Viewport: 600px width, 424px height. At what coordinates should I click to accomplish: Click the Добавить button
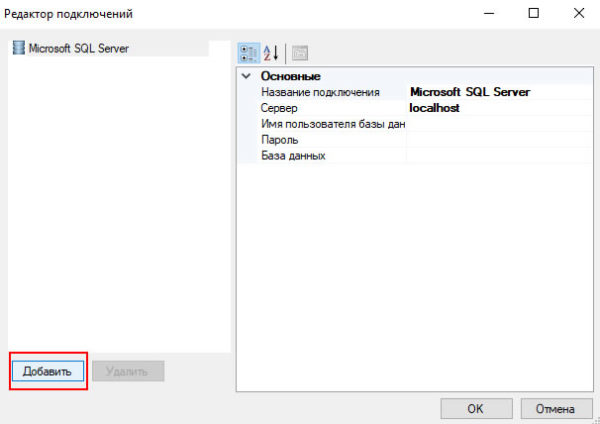48,371
